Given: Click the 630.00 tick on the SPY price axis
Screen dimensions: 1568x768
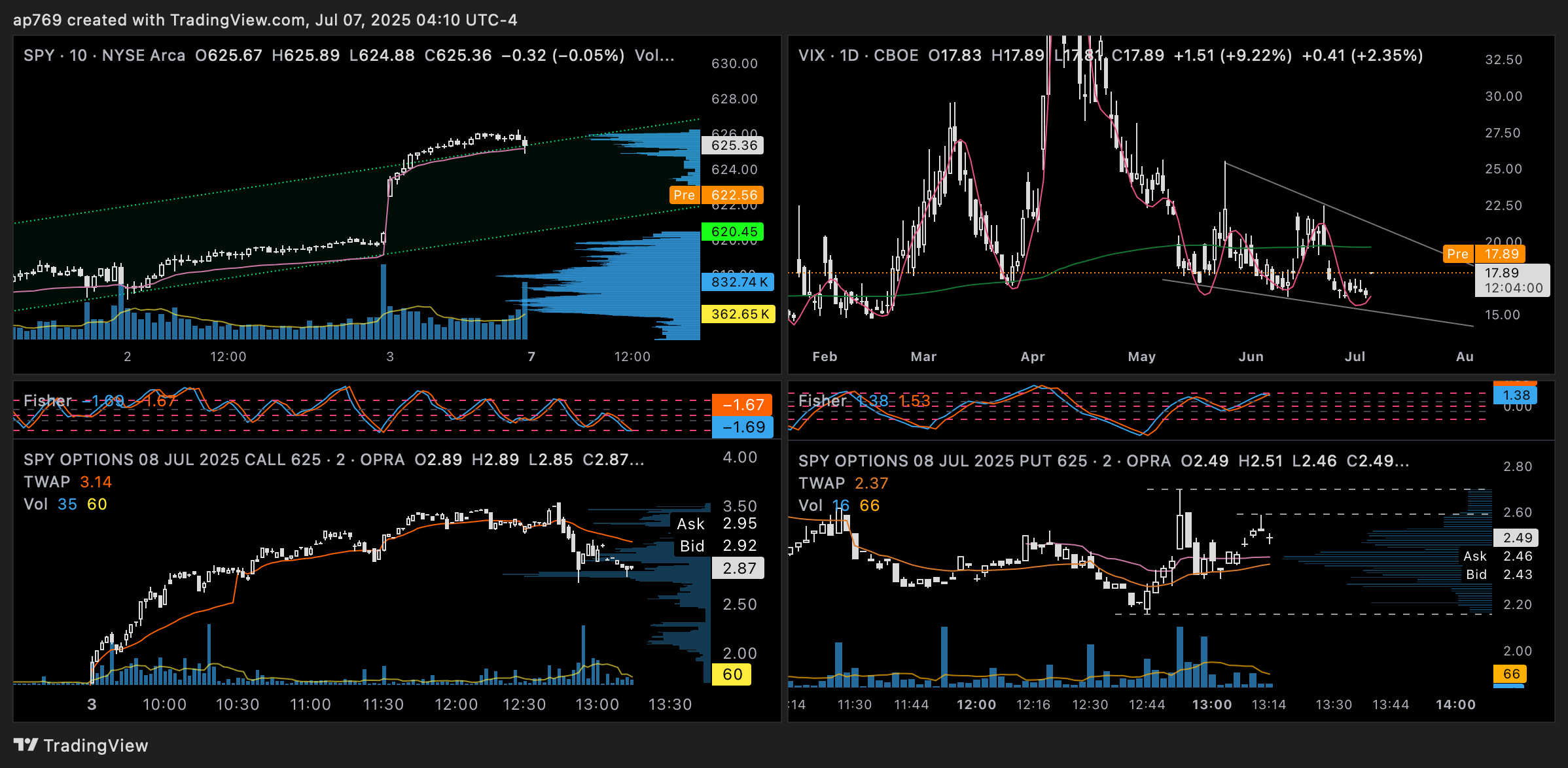Looking at the screenshot, I should coord(734,63).
